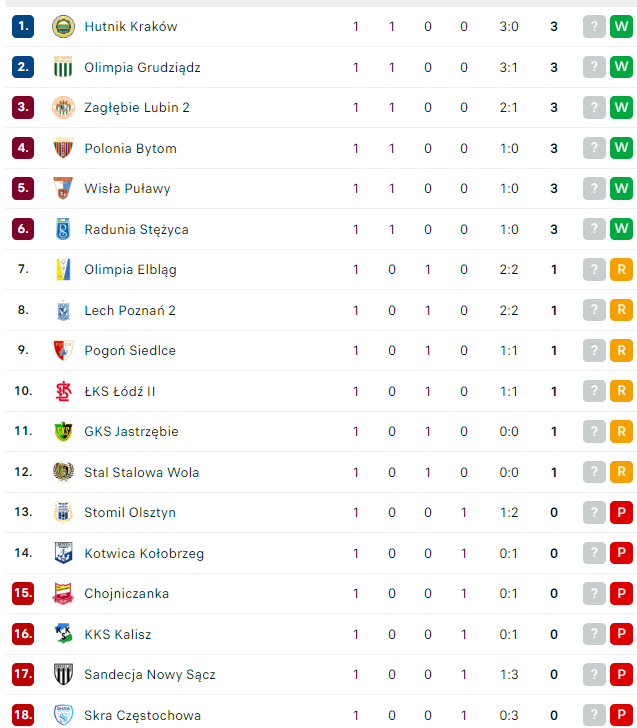Click Olimpia Elbląg's orange R form badge
637x728 pixels.
click(621, 269)
